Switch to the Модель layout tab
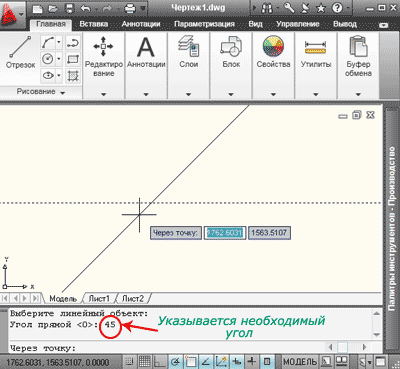Screen dimensions: 400x369 click(x=63, y=299)
